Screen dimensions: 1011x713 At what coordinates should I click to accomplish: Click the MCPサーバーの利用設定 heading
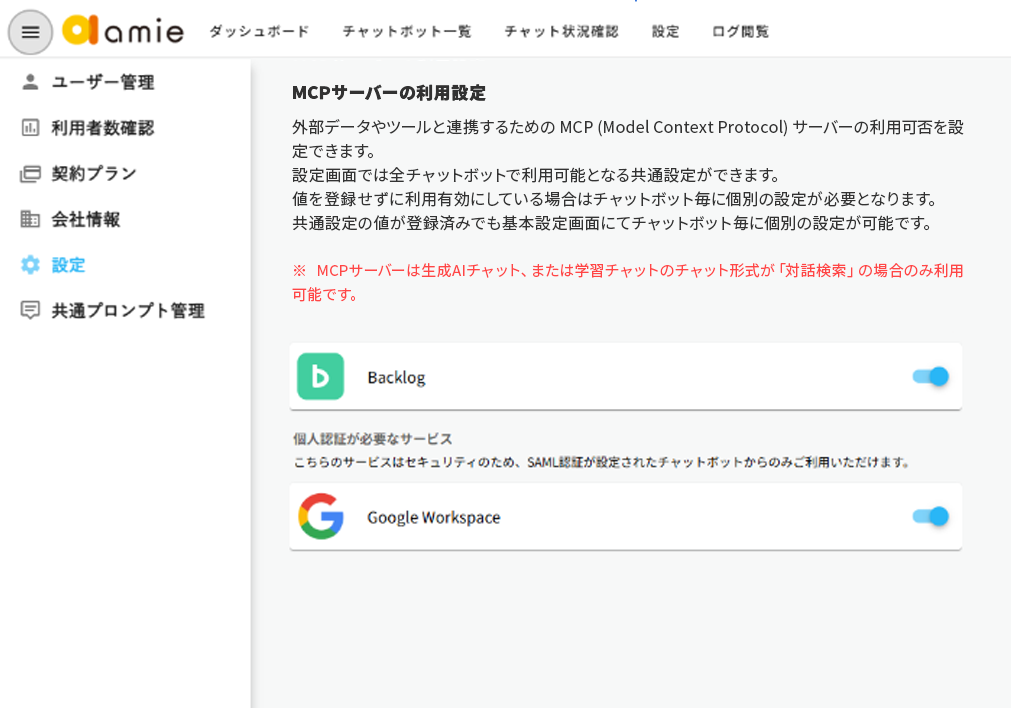coord(389,93)
